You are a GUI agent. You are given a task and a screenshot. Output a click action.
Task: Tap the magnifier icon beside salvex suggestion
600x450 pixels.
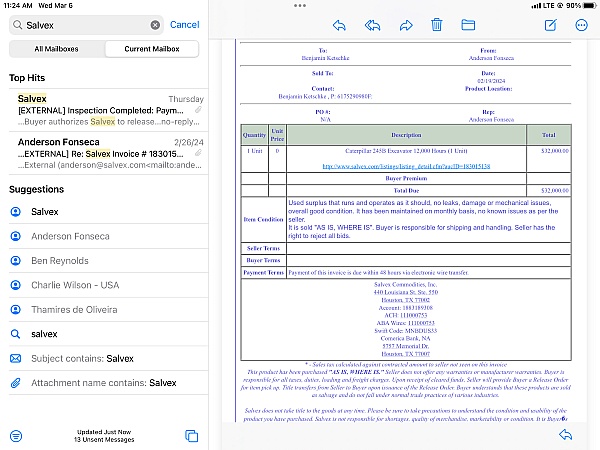pyautogui.click(x=16, y=334)
